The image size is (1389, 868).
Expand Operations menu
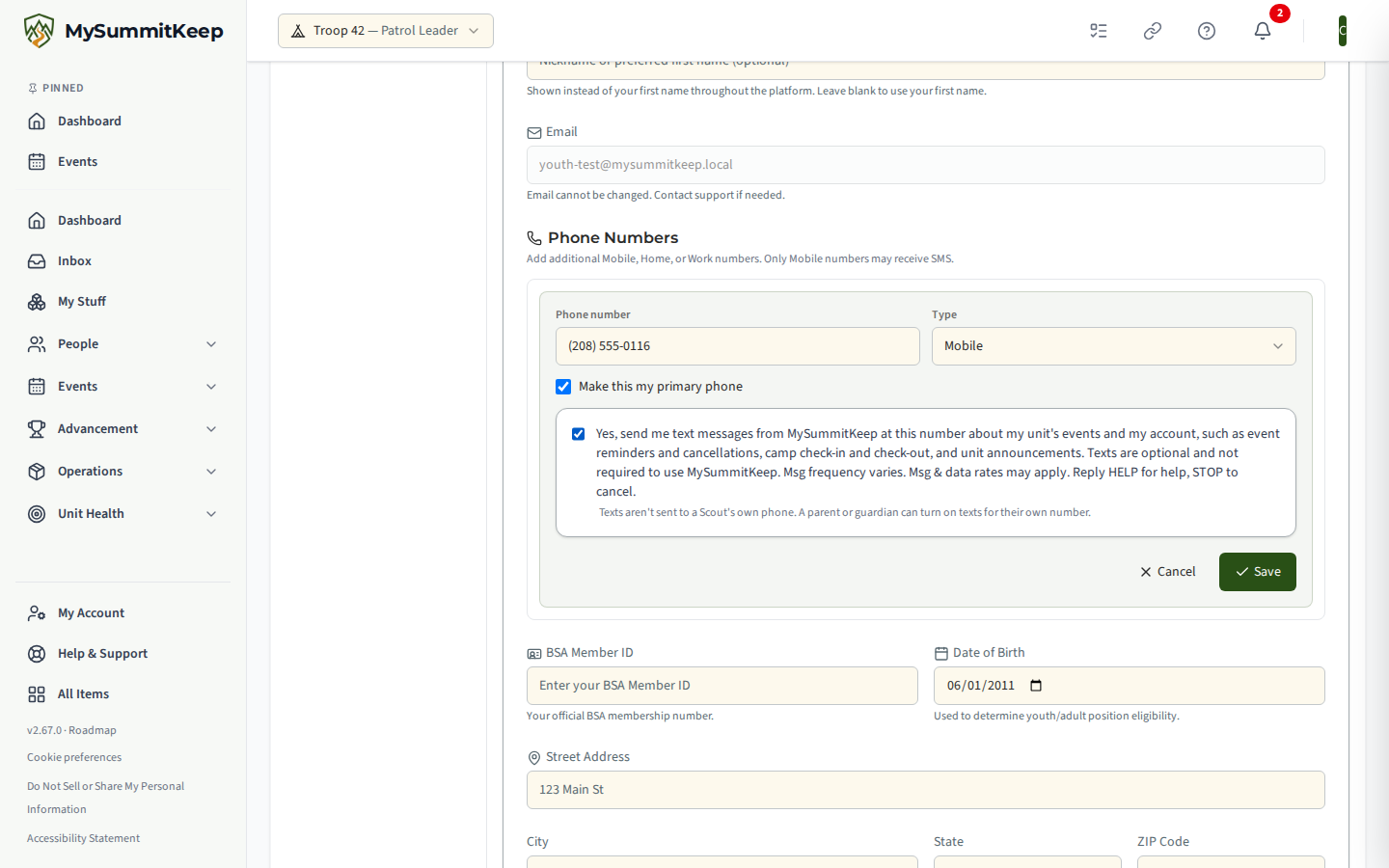(123, 471)
